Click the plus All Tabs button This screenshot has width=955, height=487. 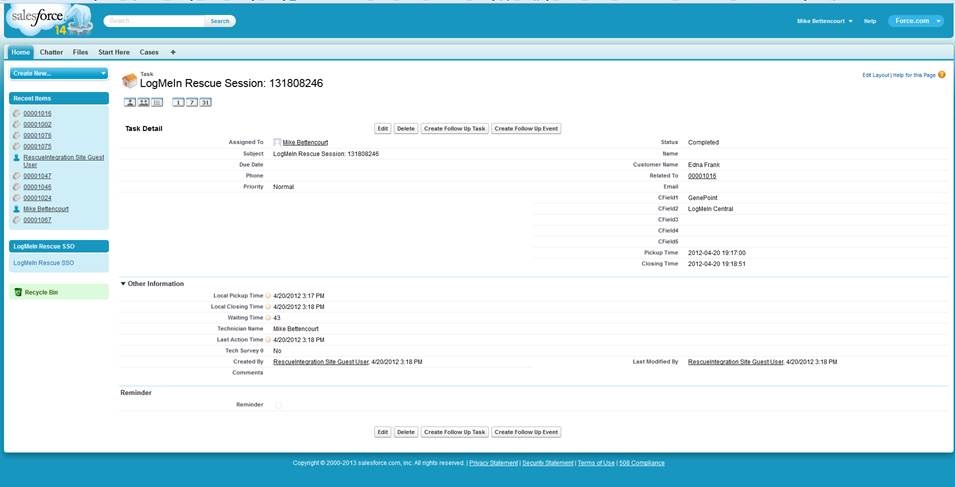(x=173, y=52)
